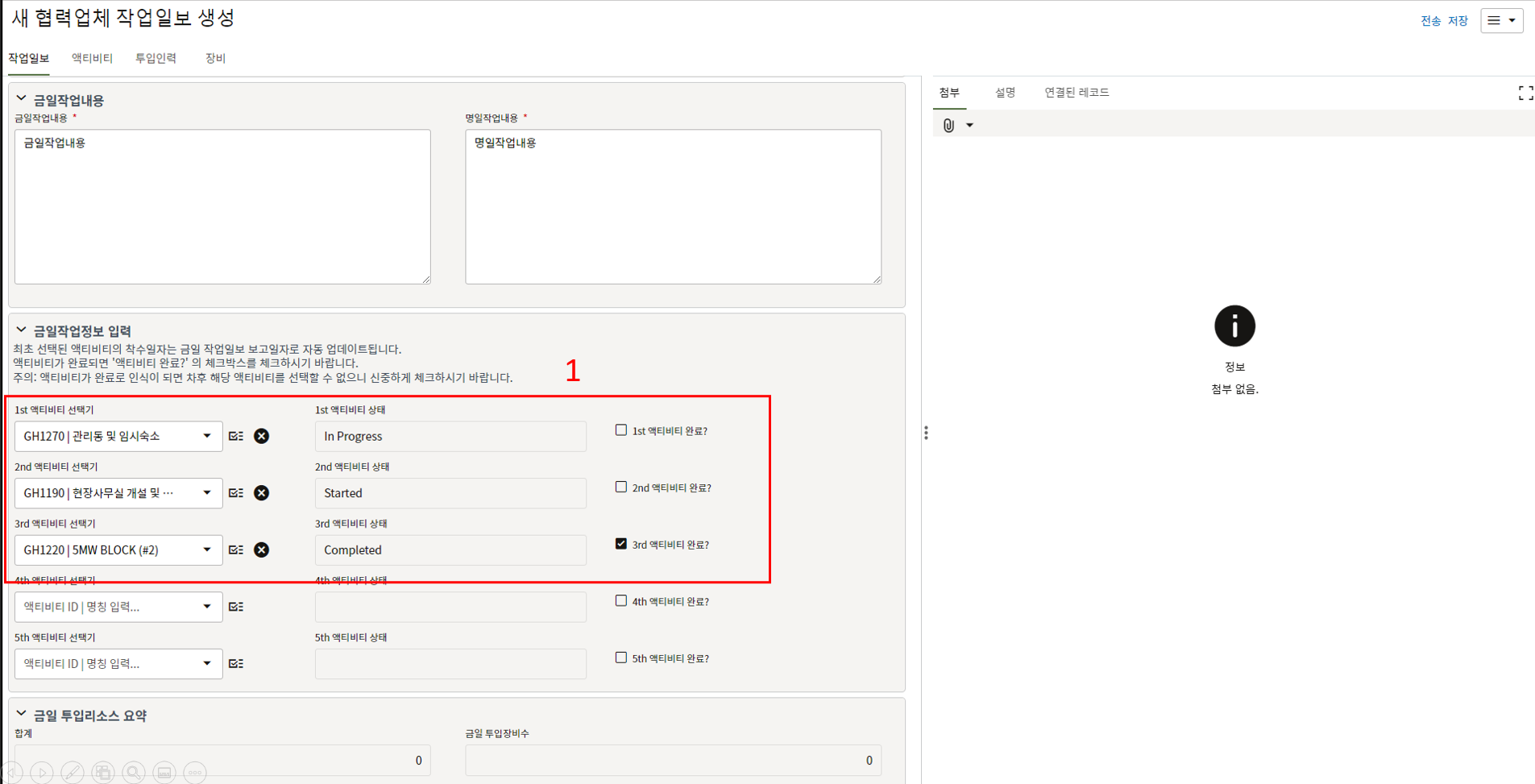Clear the 1st activity selection GH1270

point(261,436)
